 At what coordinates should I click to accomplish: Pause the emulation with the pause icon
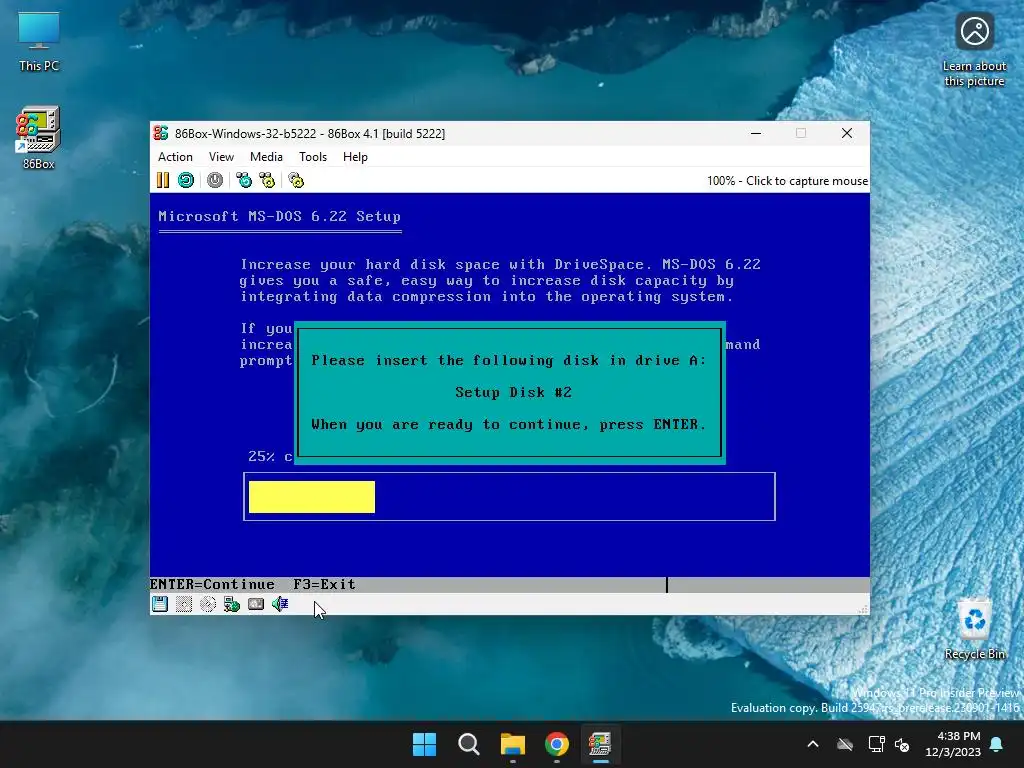coord(163,180)
